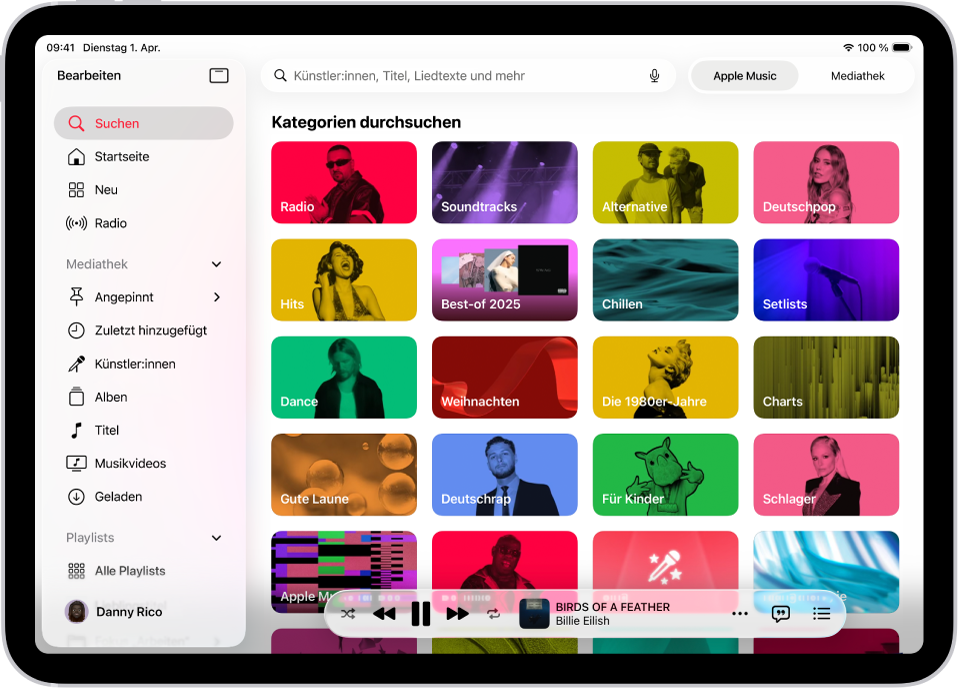
Task: Select the Apple Music search tab
Action: pyautogui.click(x=744, y=75)
